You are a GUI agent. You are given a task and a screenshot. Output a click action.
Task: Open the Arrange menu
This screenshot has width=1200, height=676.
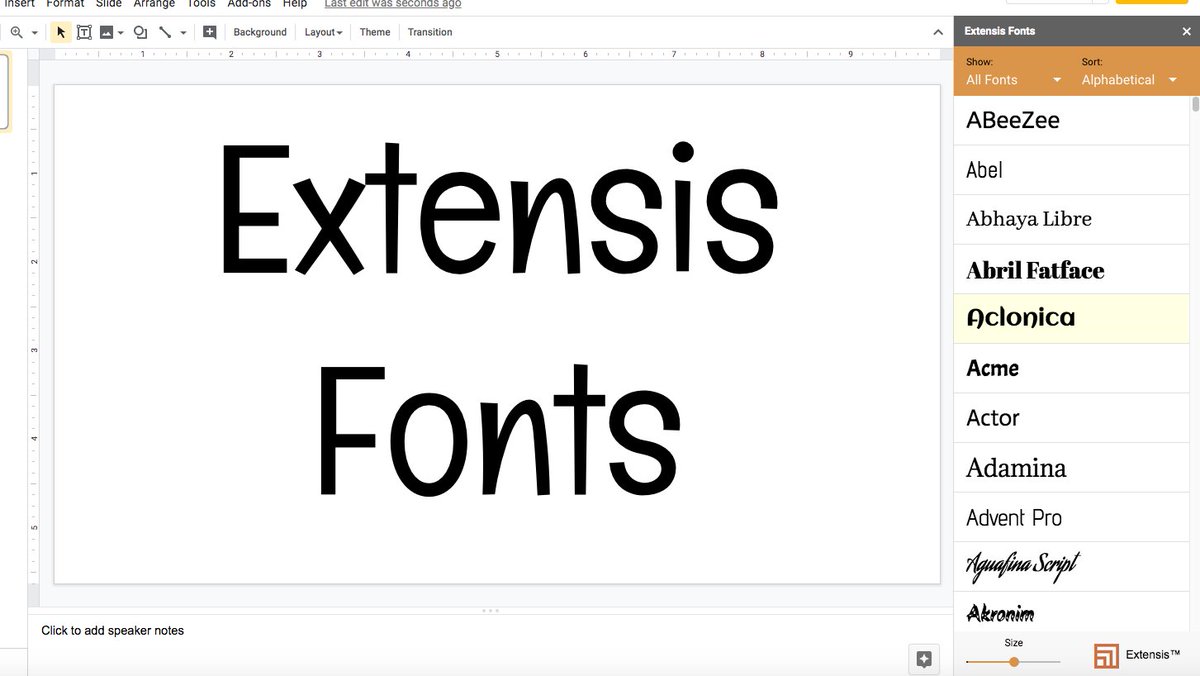pyautogui.click(x=154, y=4)
